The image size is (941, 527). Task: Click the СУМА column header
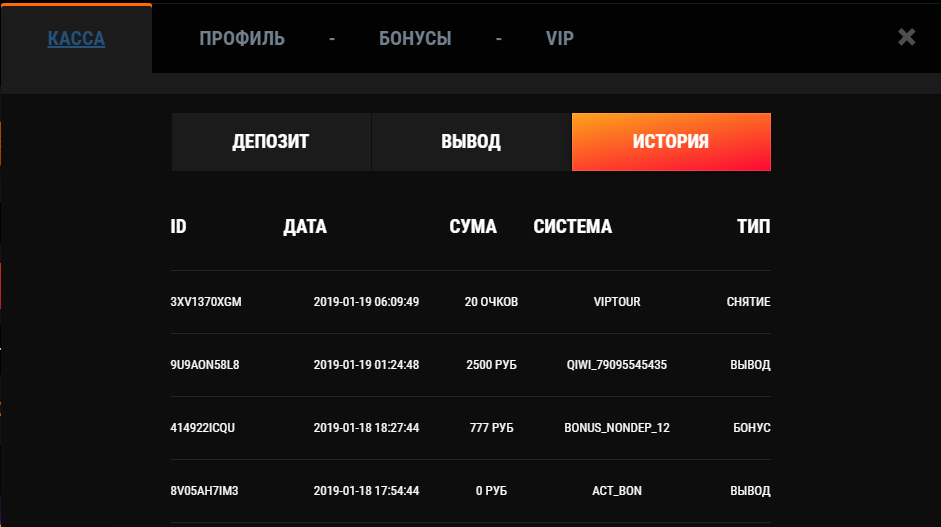(x=473, y=227)
